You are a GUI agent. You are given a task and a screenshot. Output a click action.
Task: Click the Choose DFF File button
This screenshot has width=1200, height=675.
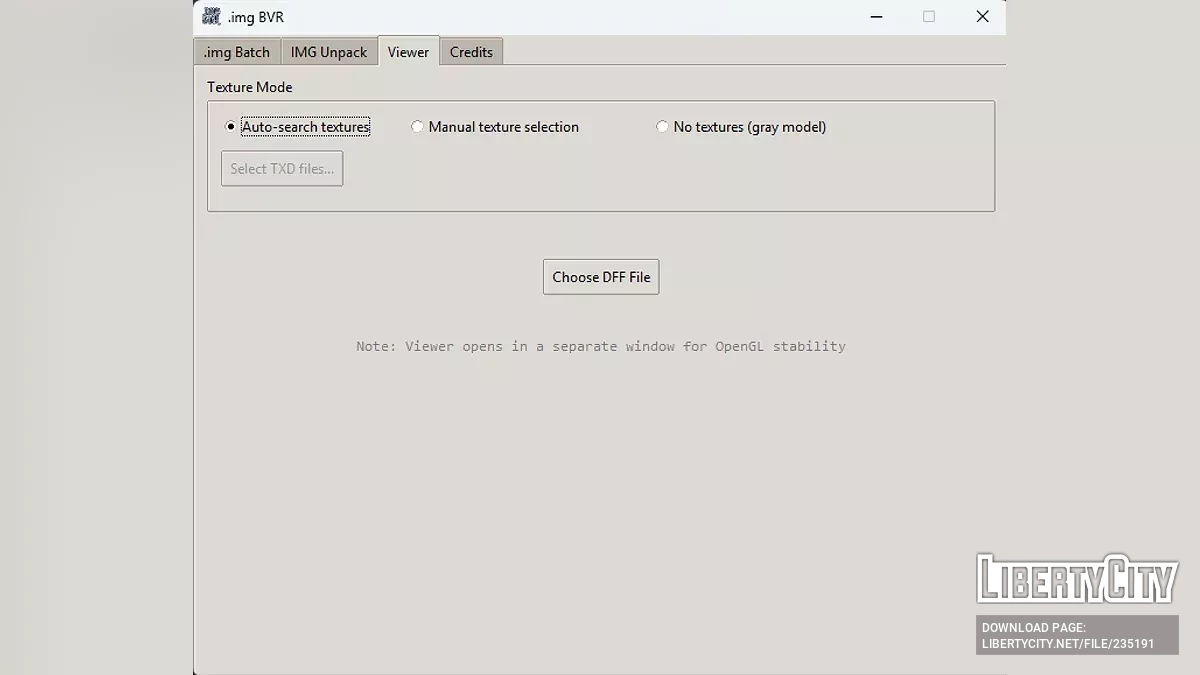pyautogui.click(x=601, y=277)
